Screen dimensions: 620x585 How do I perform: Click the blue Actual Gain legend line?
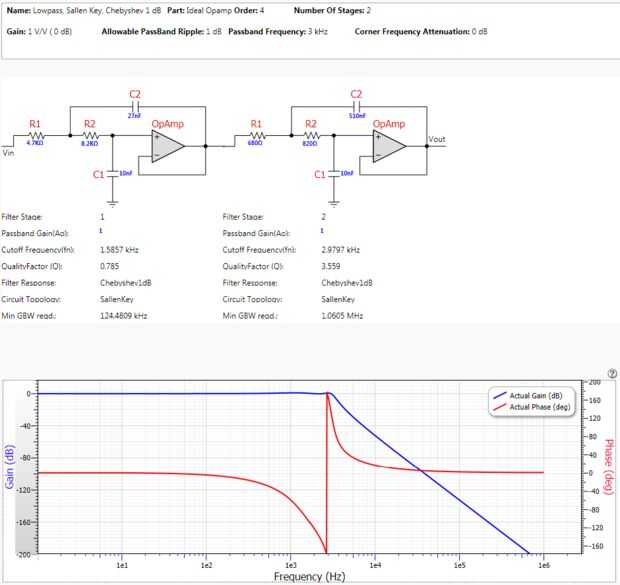[x=500, y=396]
